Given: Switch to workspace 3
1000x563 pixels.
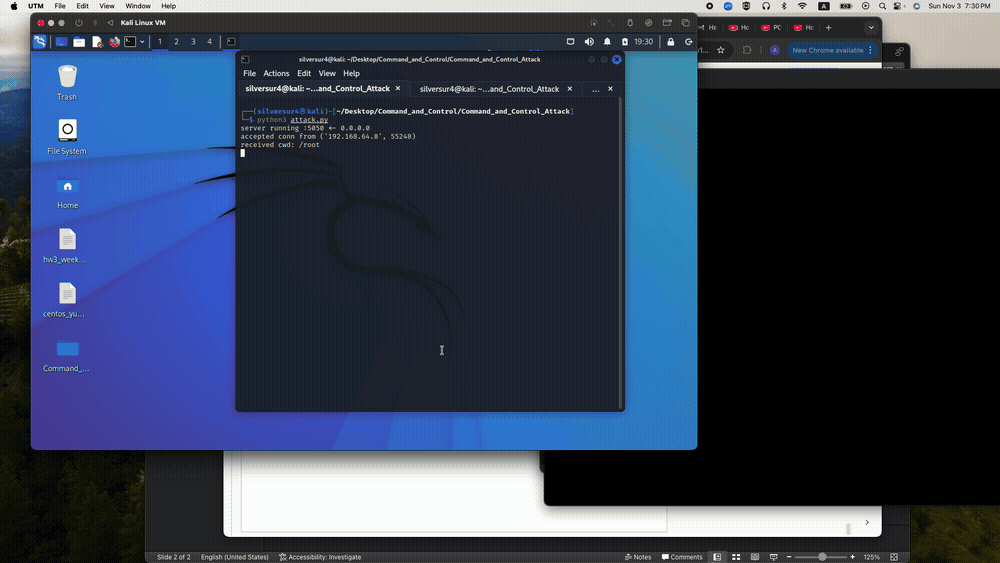Looking at the screenshot, I should click(x=193, y=42).
